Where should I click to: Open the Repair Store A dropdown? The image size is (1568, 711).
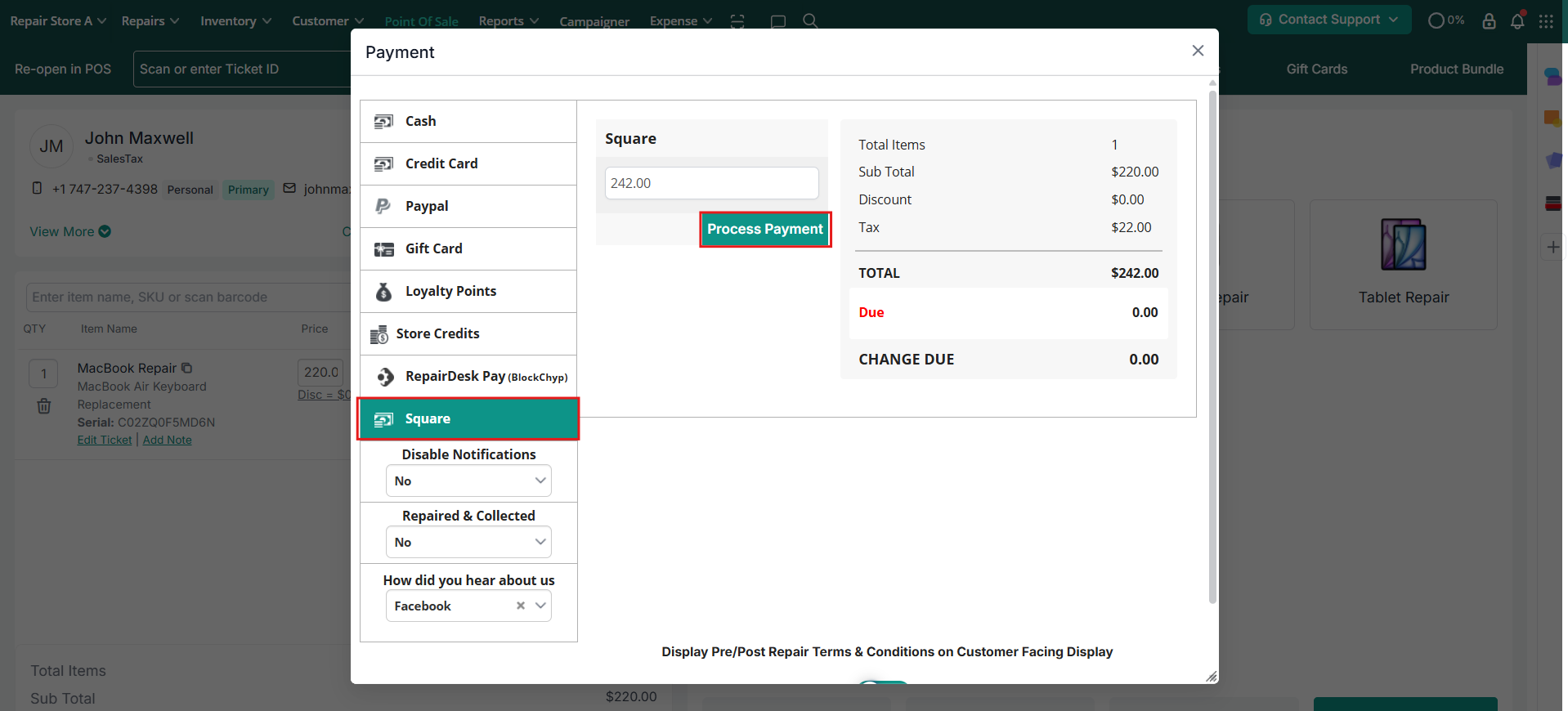tap(58, 20)
